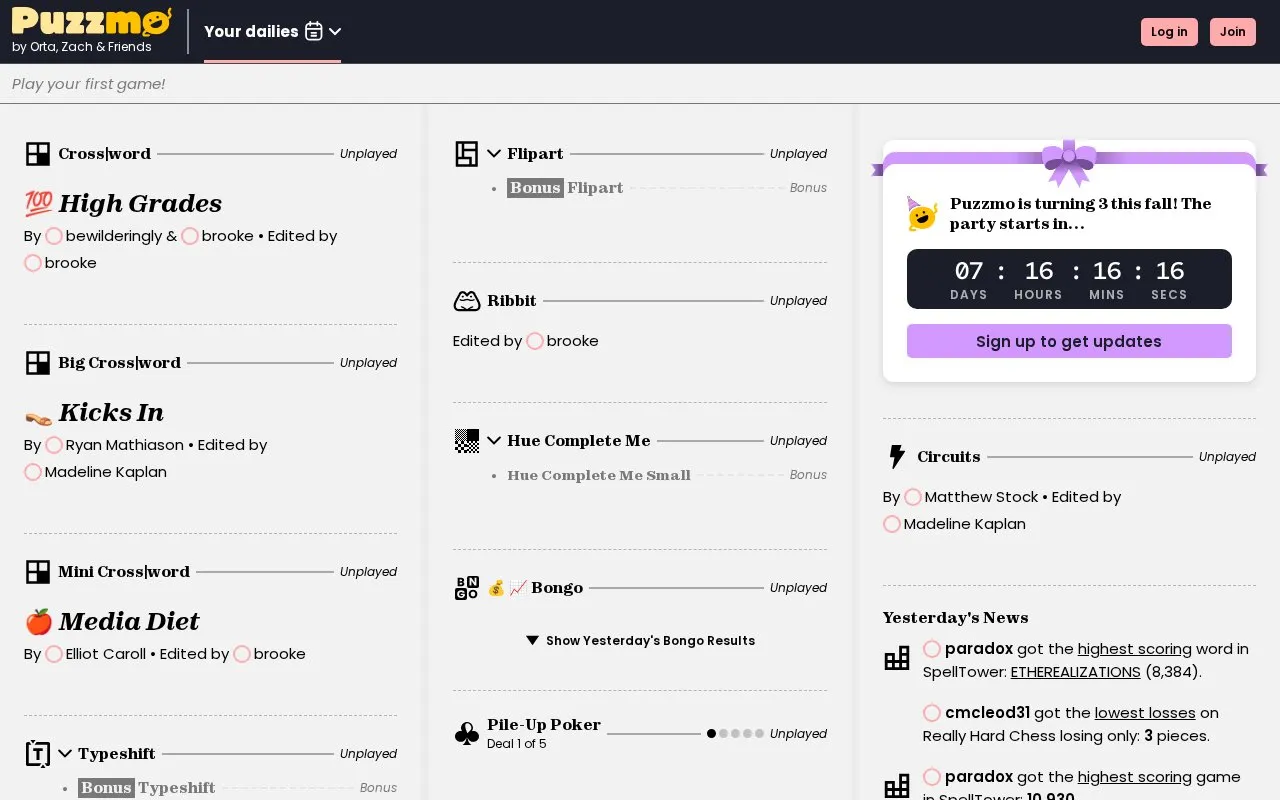Image resolution: width=1280 pixels, height=800 pixels.
Task: Click the Circuits game title
Action: point(949,457)
